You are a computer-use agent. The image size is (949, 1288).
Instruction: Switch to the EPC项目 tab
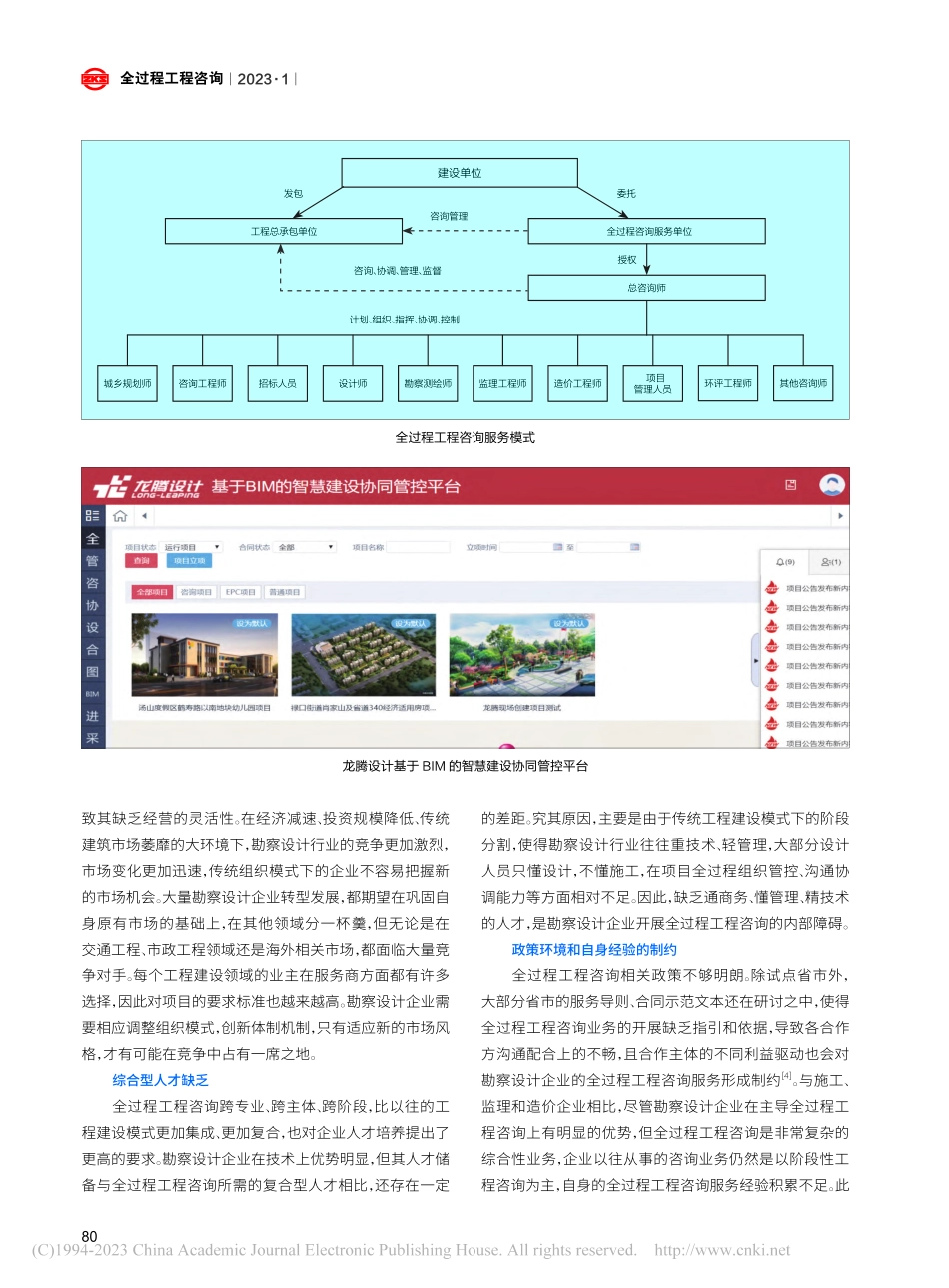242,592
